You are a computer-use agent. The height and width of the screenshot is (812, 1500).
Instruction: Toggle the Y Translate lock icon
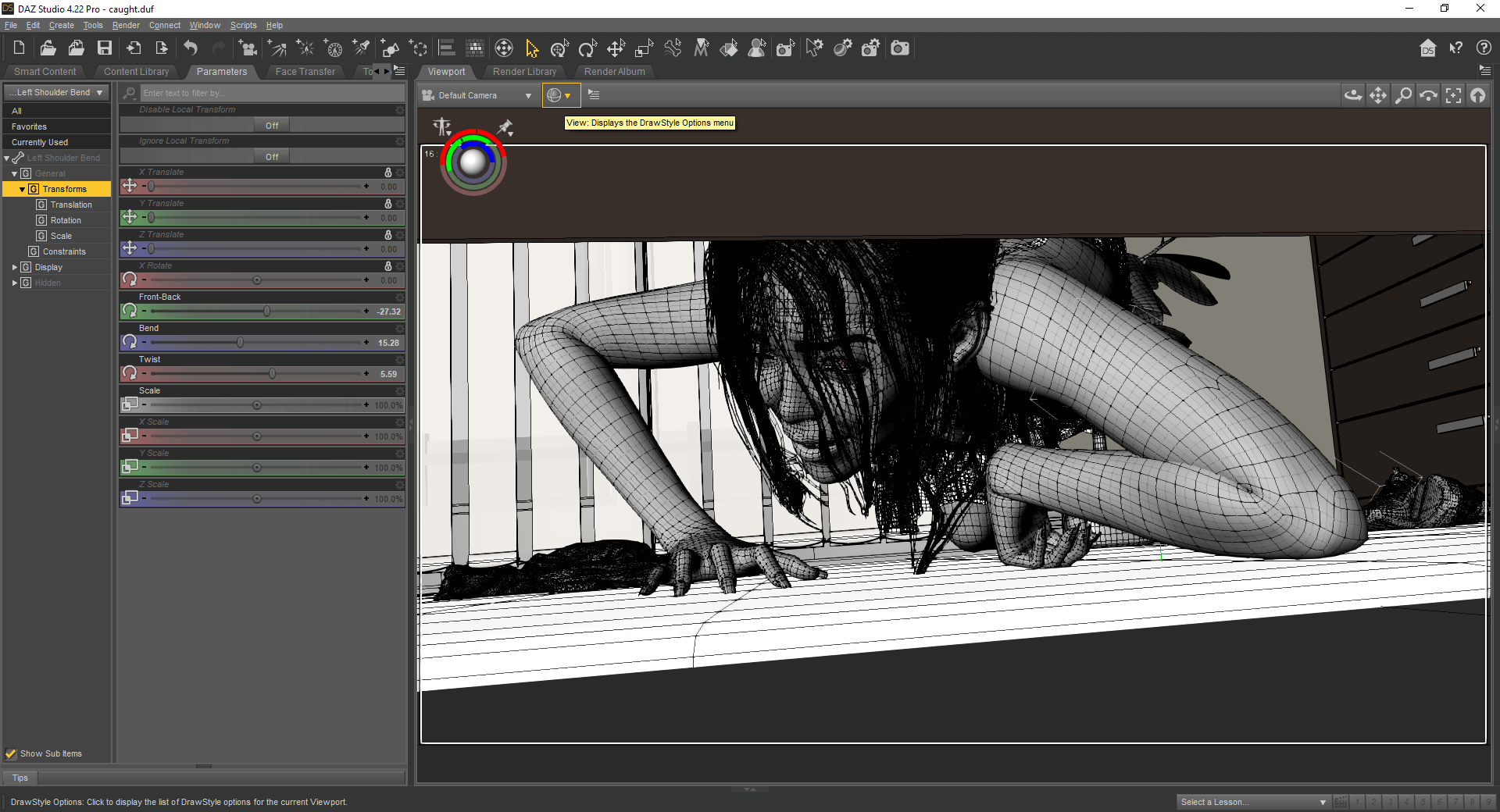(388, 204)
